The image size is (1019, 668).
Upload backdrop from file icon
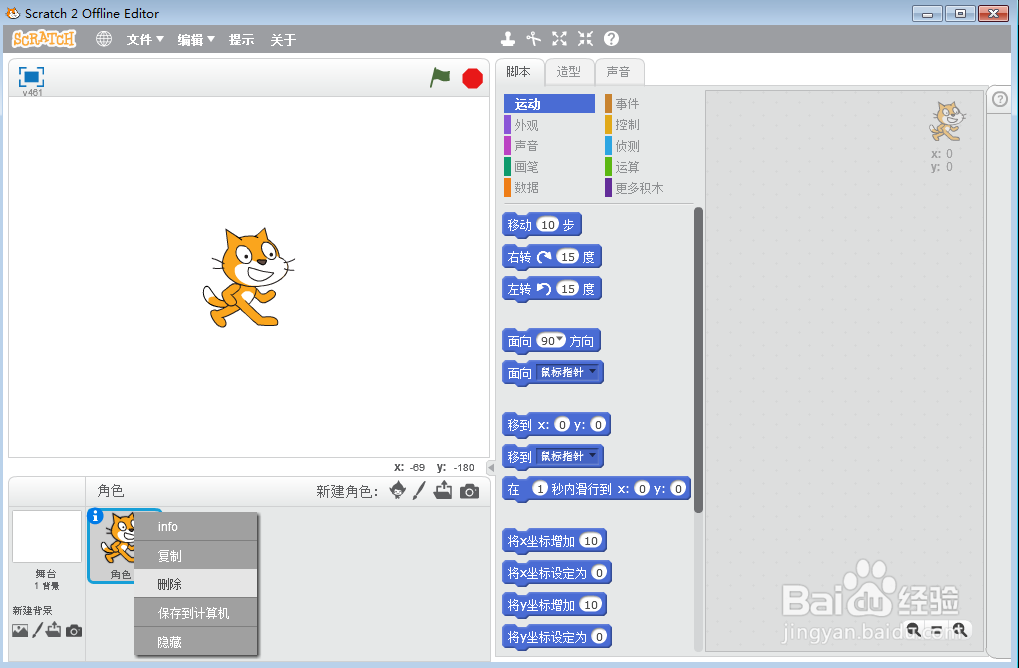54,630
